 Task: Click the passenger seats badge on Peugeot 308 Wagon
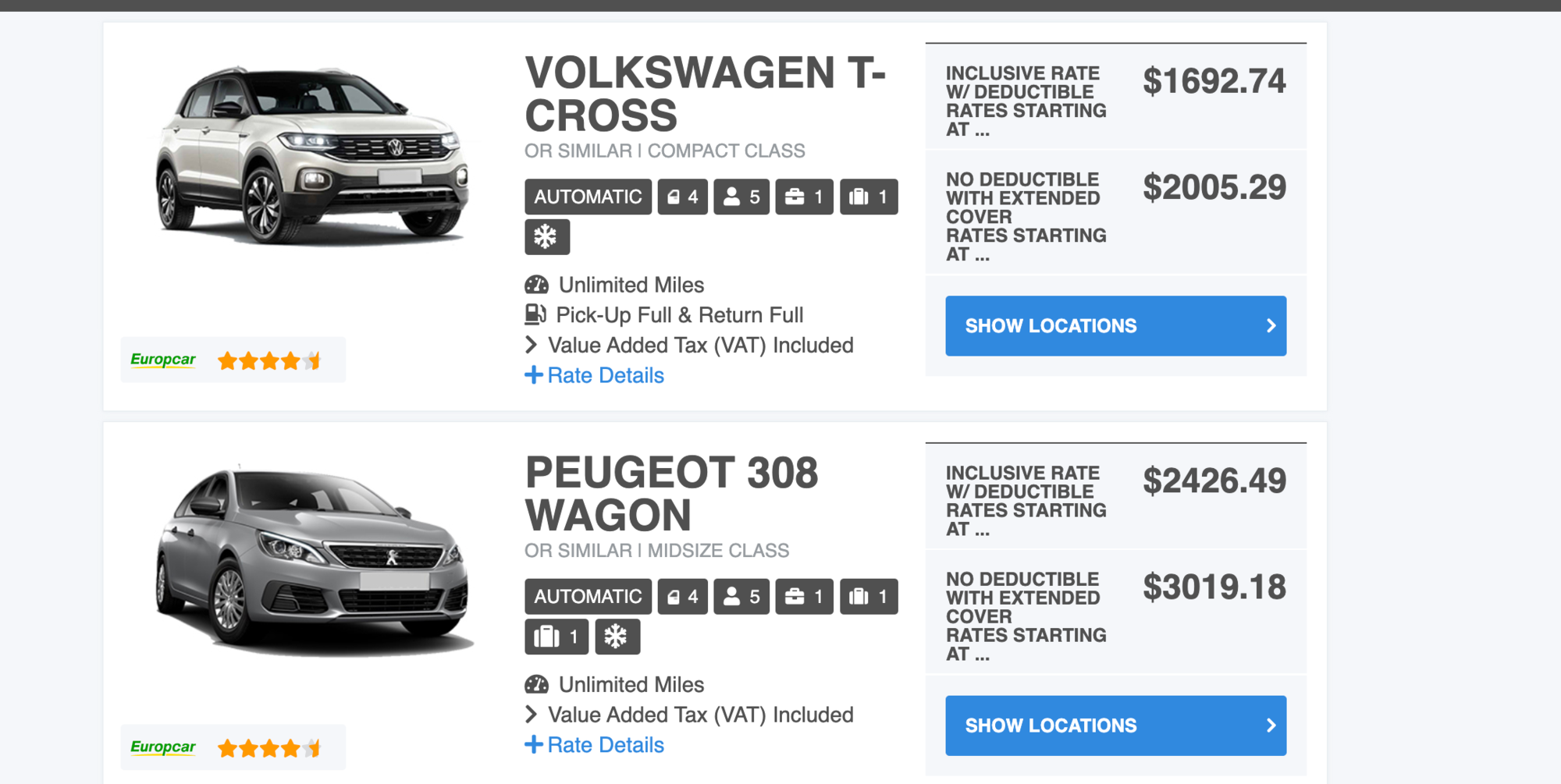(x=741, y=597)
